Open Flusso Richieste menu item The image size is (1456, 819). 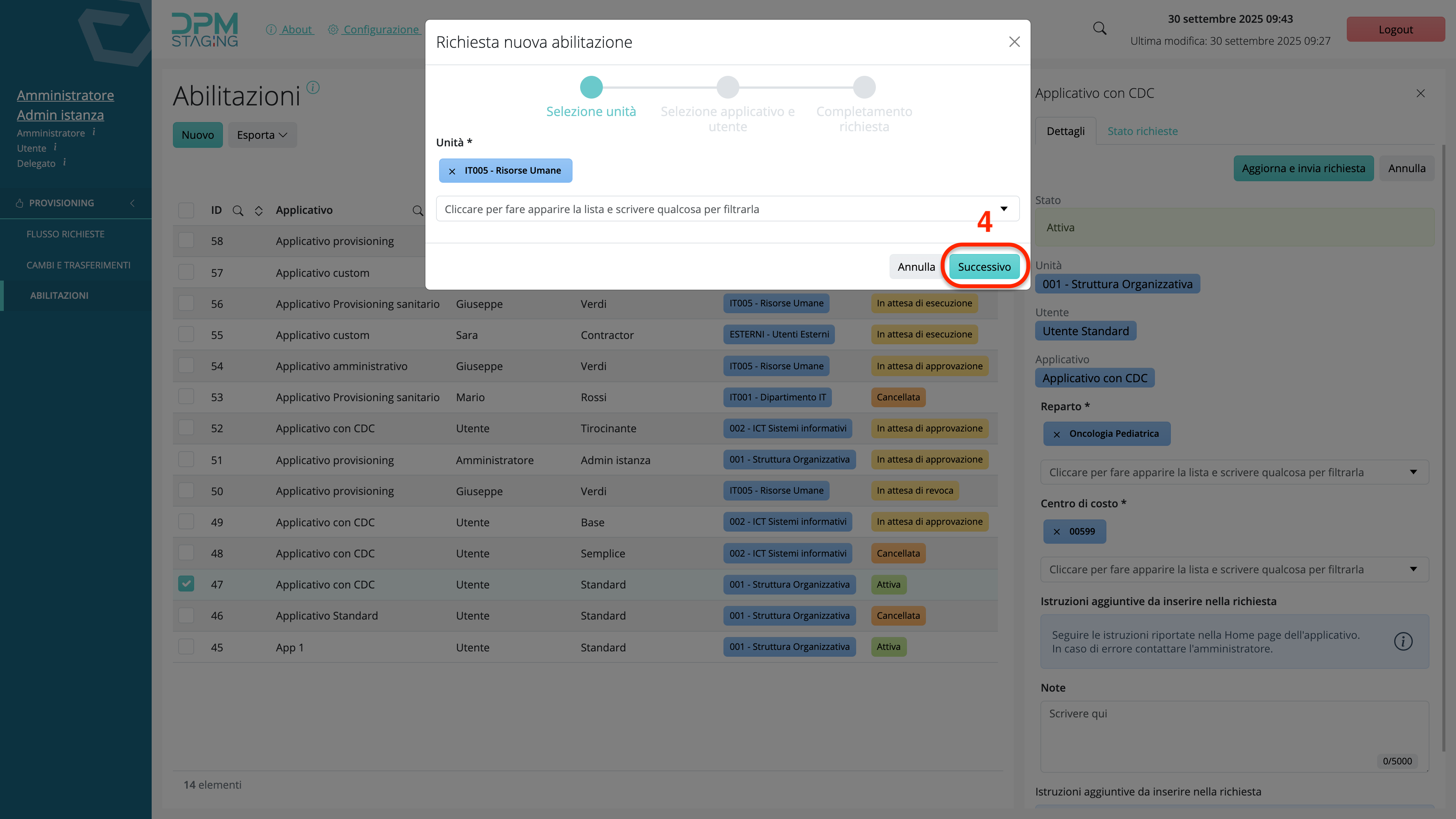tap(66, 234)
